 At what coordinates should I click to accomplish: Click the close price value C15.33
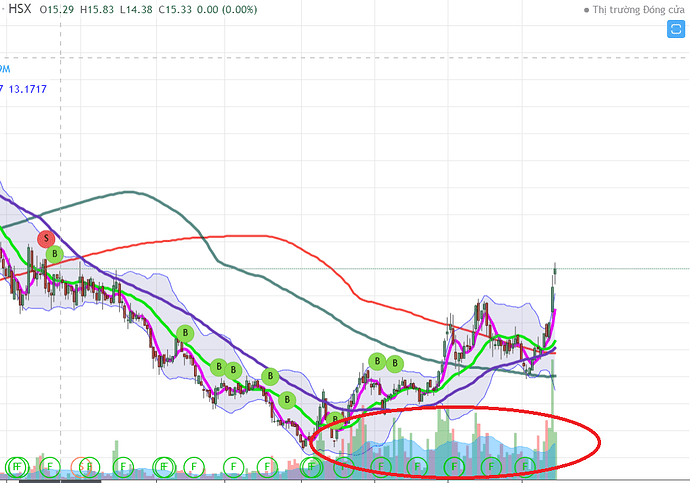pos(175,9)
